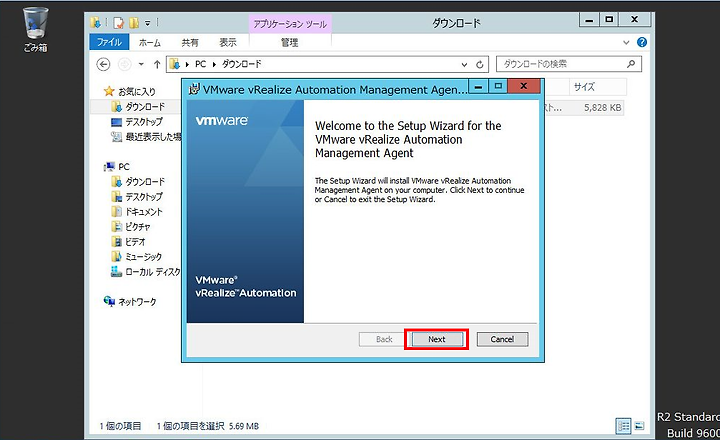Click the Explorer title bar folder icon
The image size is (720, 440).
pyautogui.click(x=96, y=23)
